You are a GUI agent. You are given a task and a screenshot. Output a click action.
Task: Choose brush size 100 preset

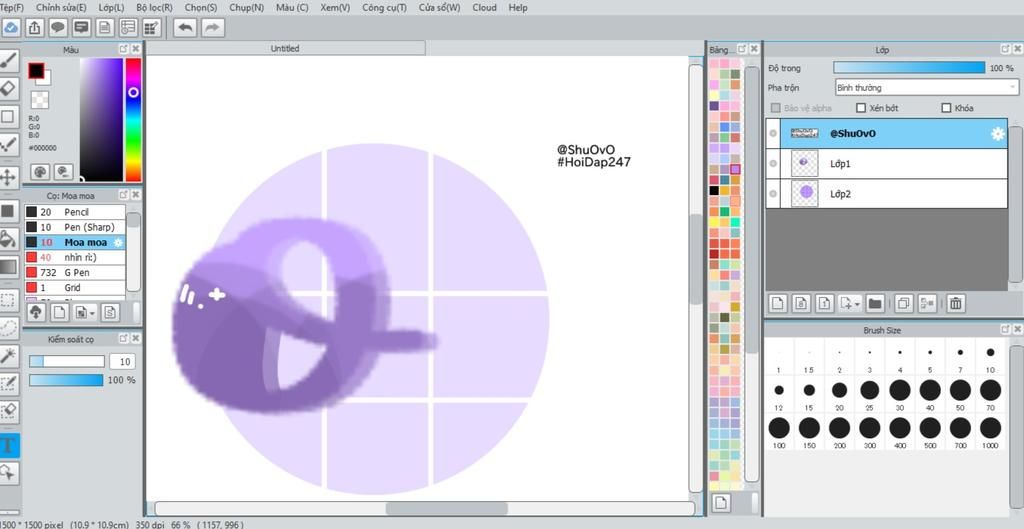778,432
